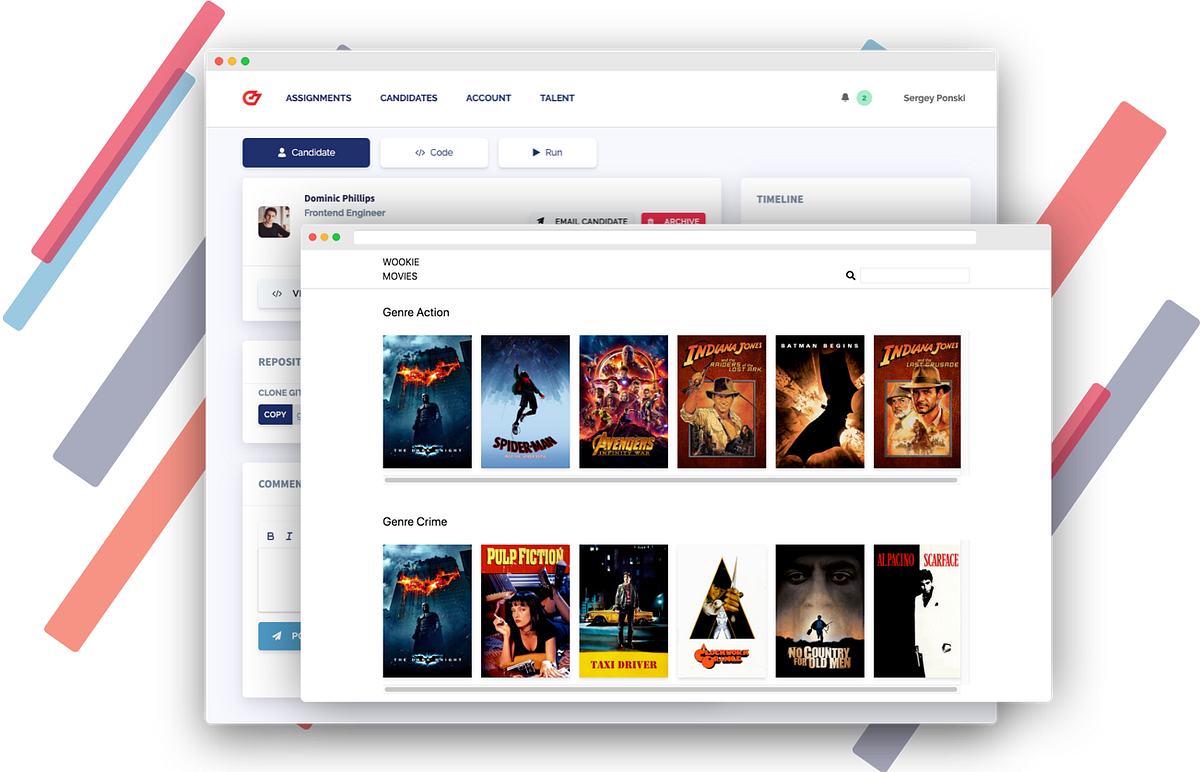1200x772 pixels.
Task: Open the Assignments menu item
Action: [x=318, y=97]
